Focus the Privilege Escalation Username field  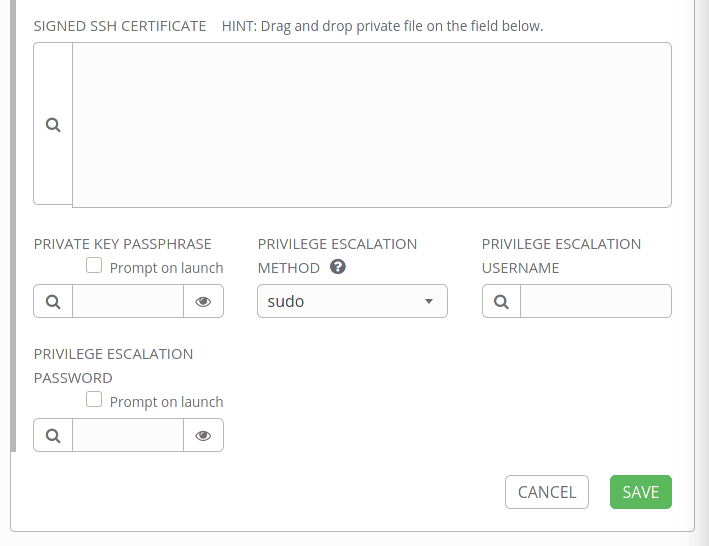(596, 301)
